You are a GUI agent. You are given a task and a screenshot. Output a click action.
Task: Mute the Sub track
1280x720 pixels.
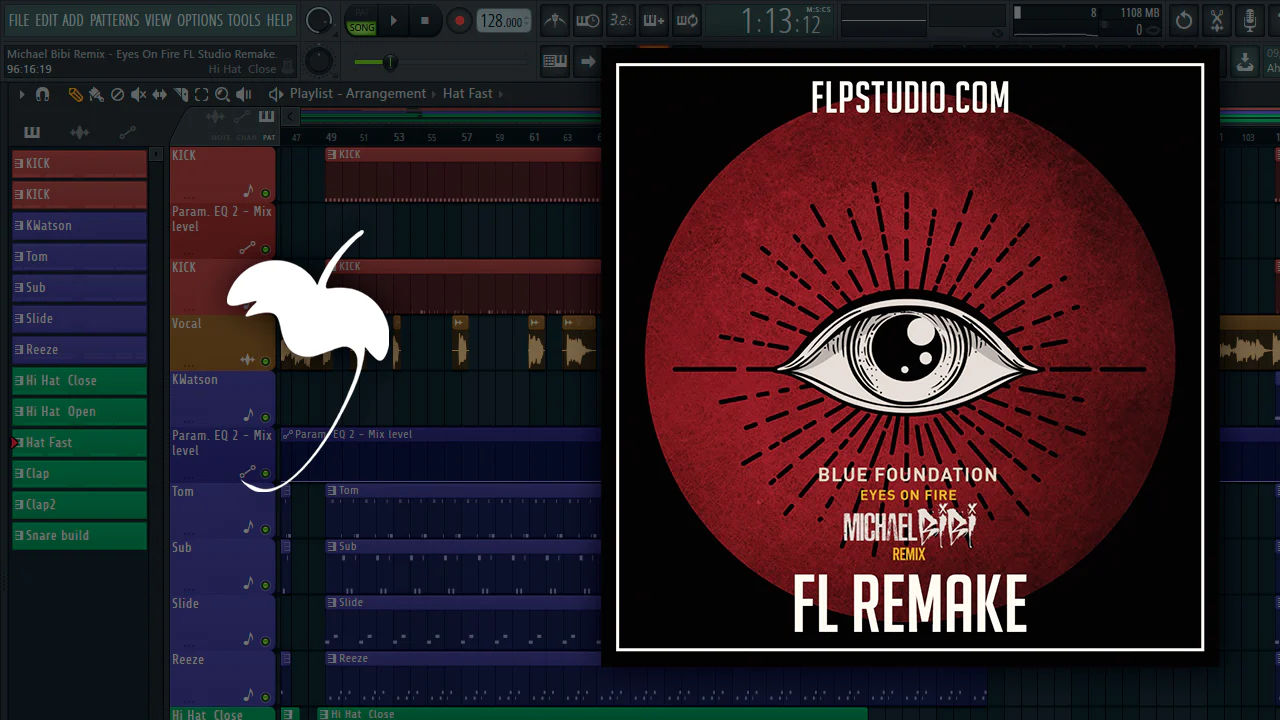[x=265, y=585]
